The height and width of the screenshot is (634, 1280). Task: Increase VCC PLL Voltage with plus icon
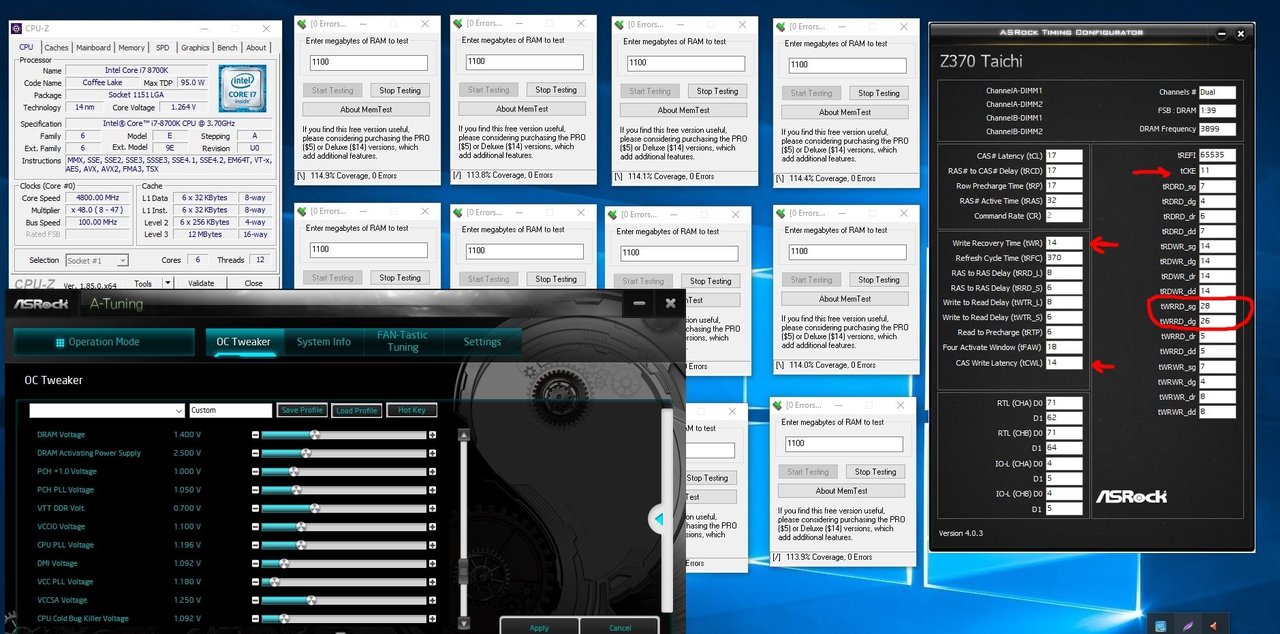432,581
